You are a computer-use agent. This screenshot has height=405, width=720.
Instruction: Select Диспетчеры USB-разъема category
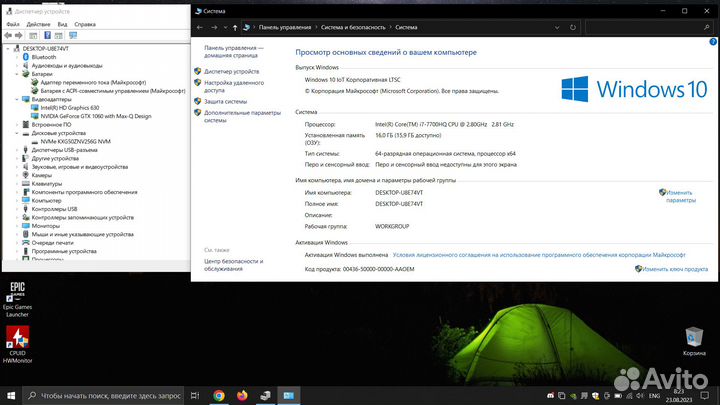(x=64, y=150)
